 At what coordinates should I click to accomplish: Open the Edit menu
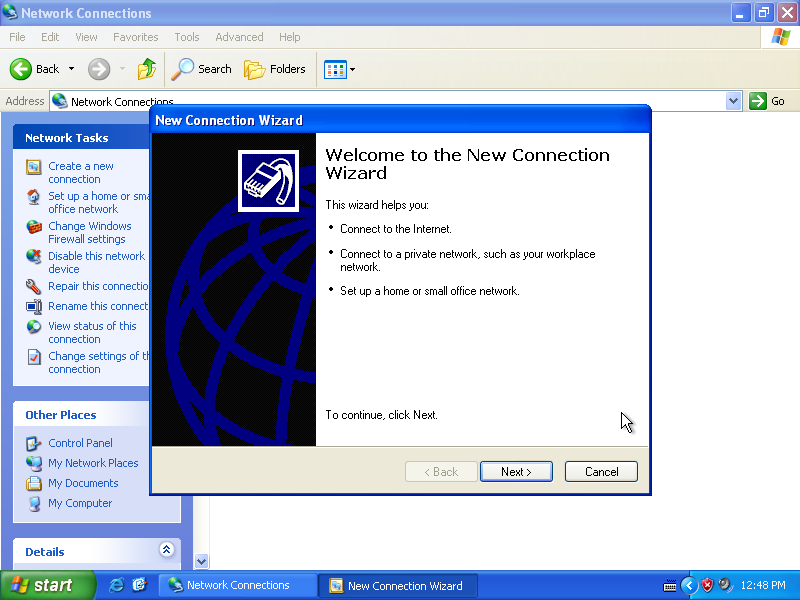(x=50, y=37)
